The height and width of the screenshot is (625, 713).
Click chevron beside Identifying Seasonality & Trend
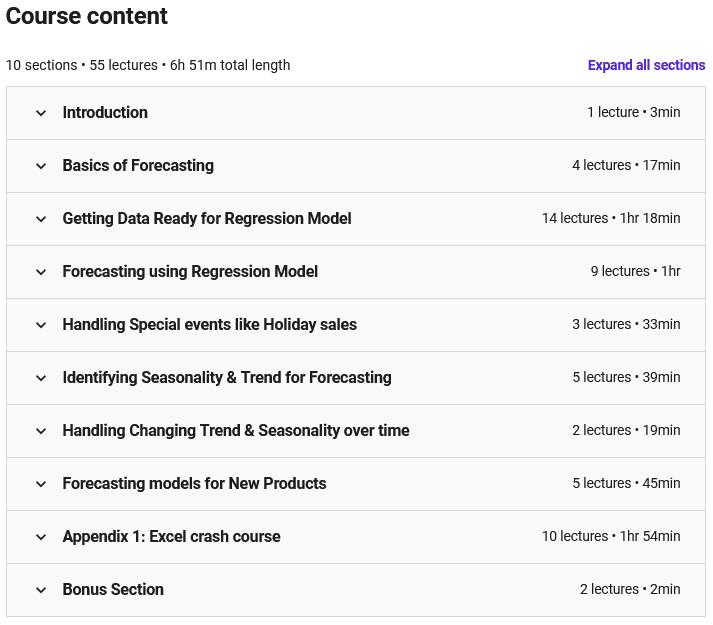click(41, 378)
